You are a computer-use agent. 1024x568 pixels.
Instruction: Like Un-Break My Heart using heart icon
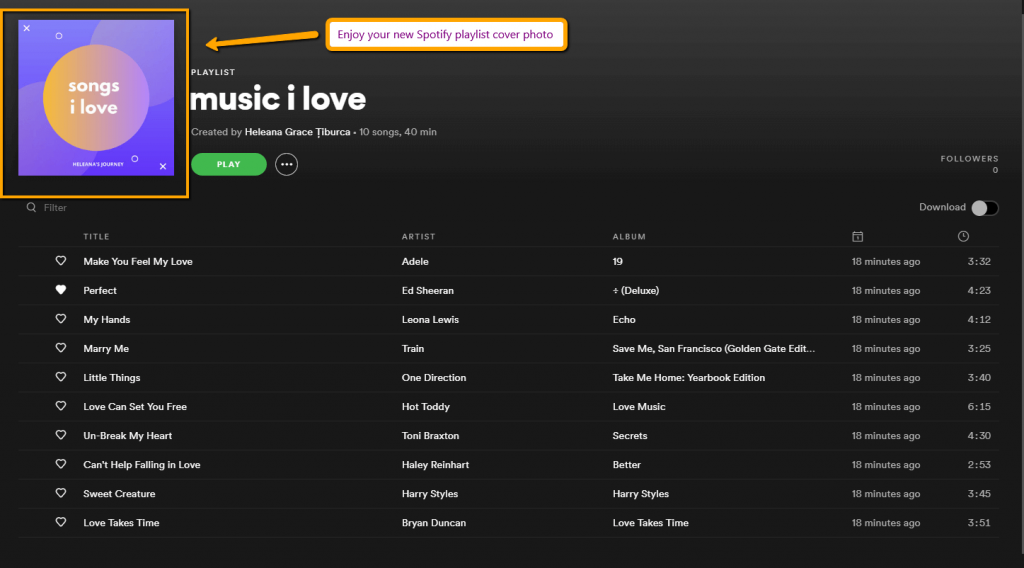coord(61,435)
